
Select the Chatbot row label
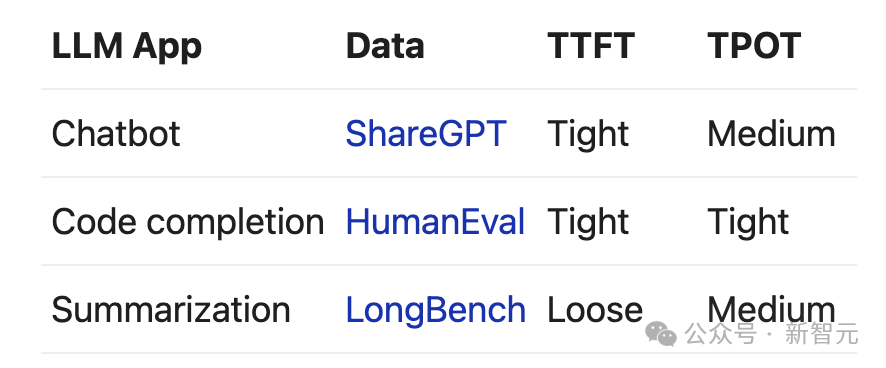(116, 134)
